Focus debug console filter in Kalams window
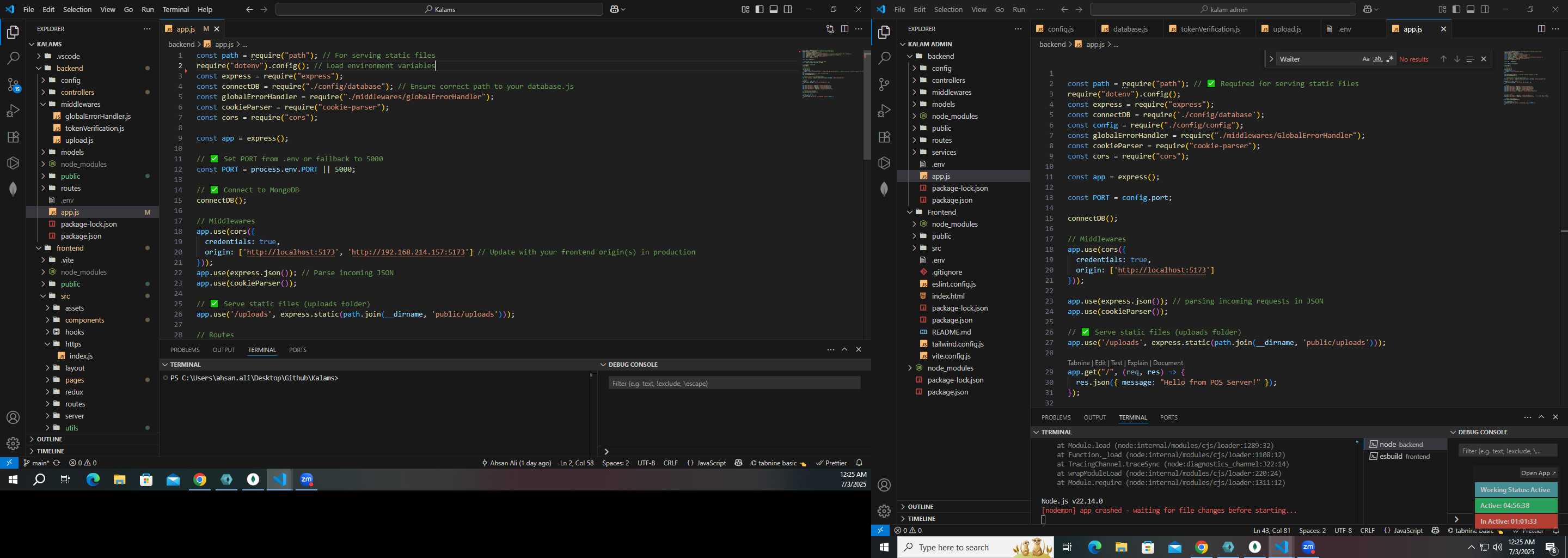Screen dimensions: 1568x558 (x=734, y=383)
